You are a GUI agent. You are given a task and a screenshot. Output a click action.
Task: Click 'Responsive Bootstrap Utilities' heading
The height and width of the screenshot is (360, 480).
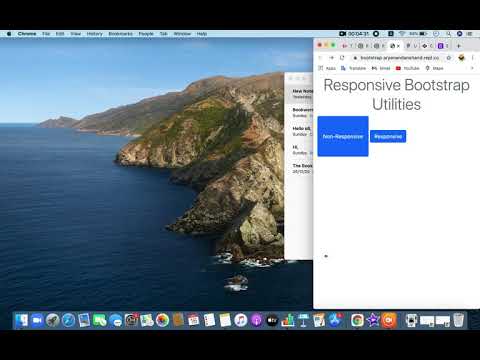(x=397, y=95)
